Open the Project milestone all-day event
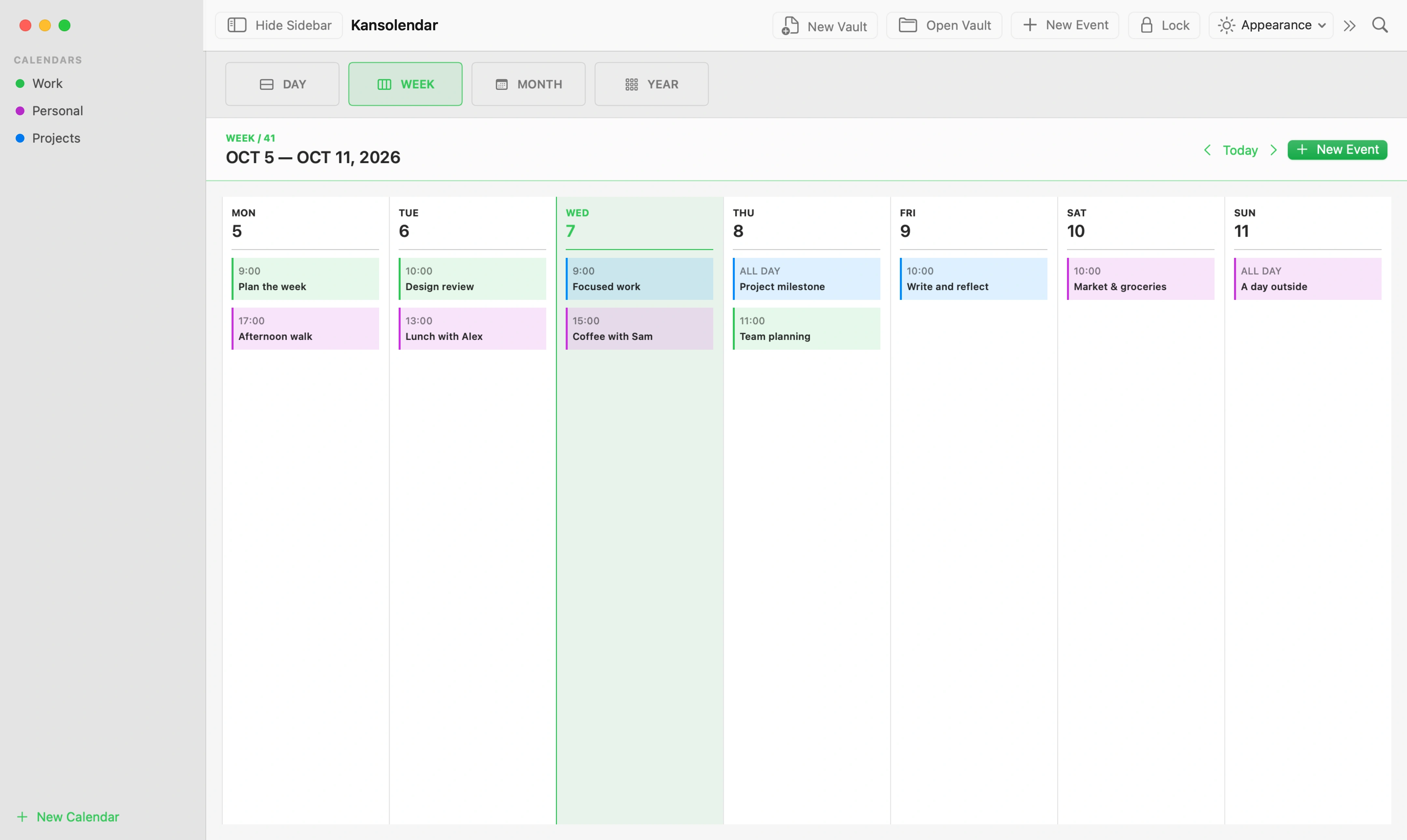The image size is (1407, 840). pos(806,278)
